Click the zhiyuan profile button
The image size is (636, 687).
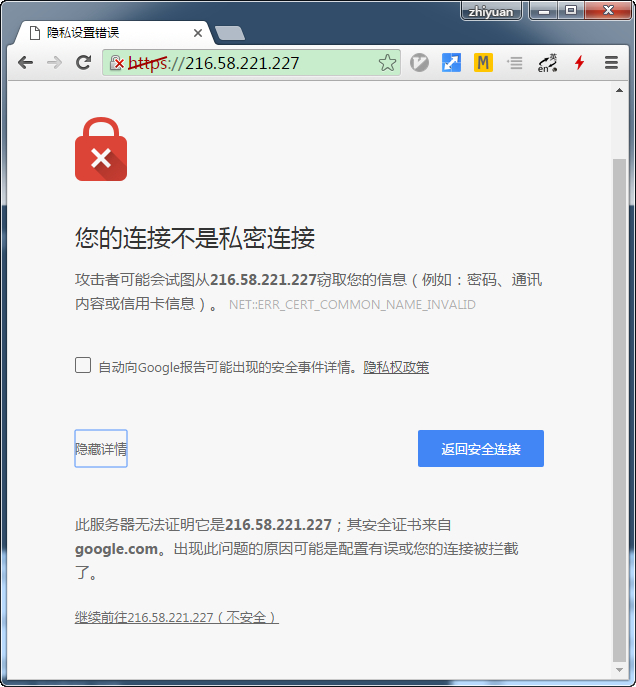(491, 12)
